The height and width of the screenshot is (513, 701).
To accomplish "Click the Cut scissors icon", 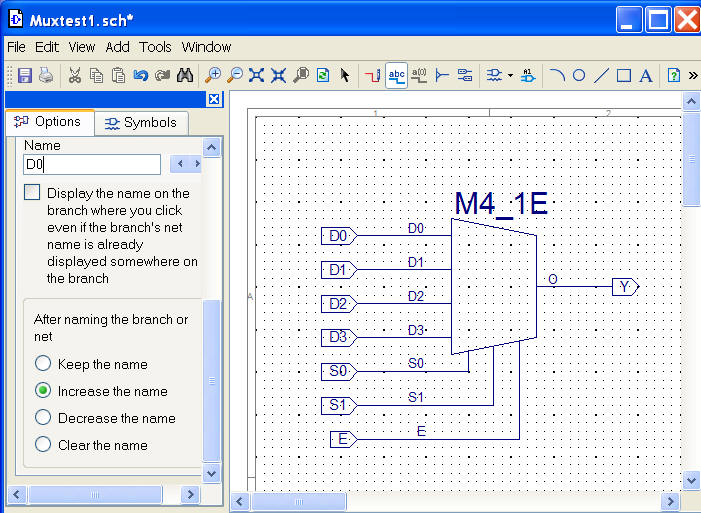I will (x=75, y=75).
